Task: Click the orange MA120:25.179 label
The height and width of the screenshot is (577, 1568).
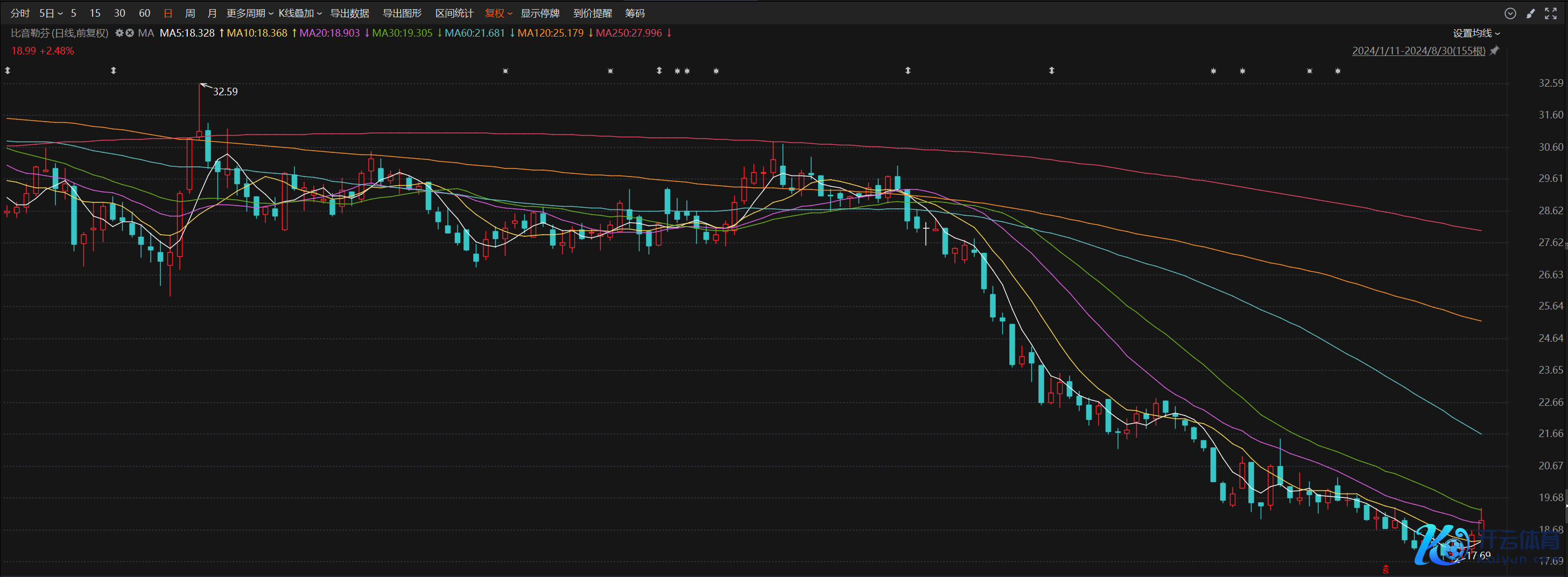Action: pos(550,33)
